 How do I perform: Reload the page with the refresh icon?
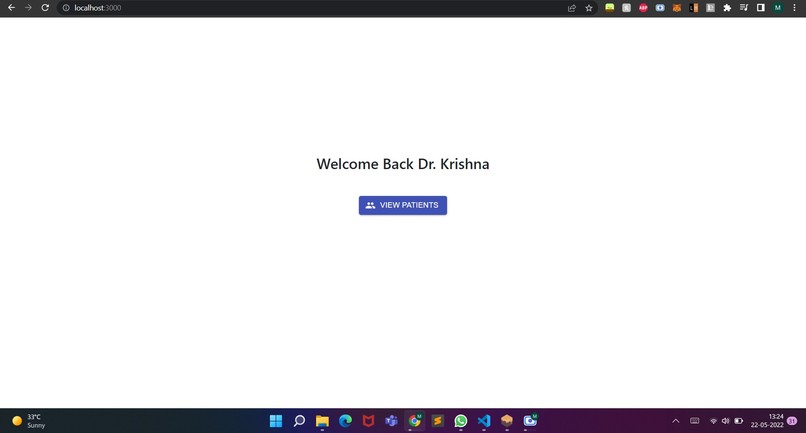tap(45, 8)
